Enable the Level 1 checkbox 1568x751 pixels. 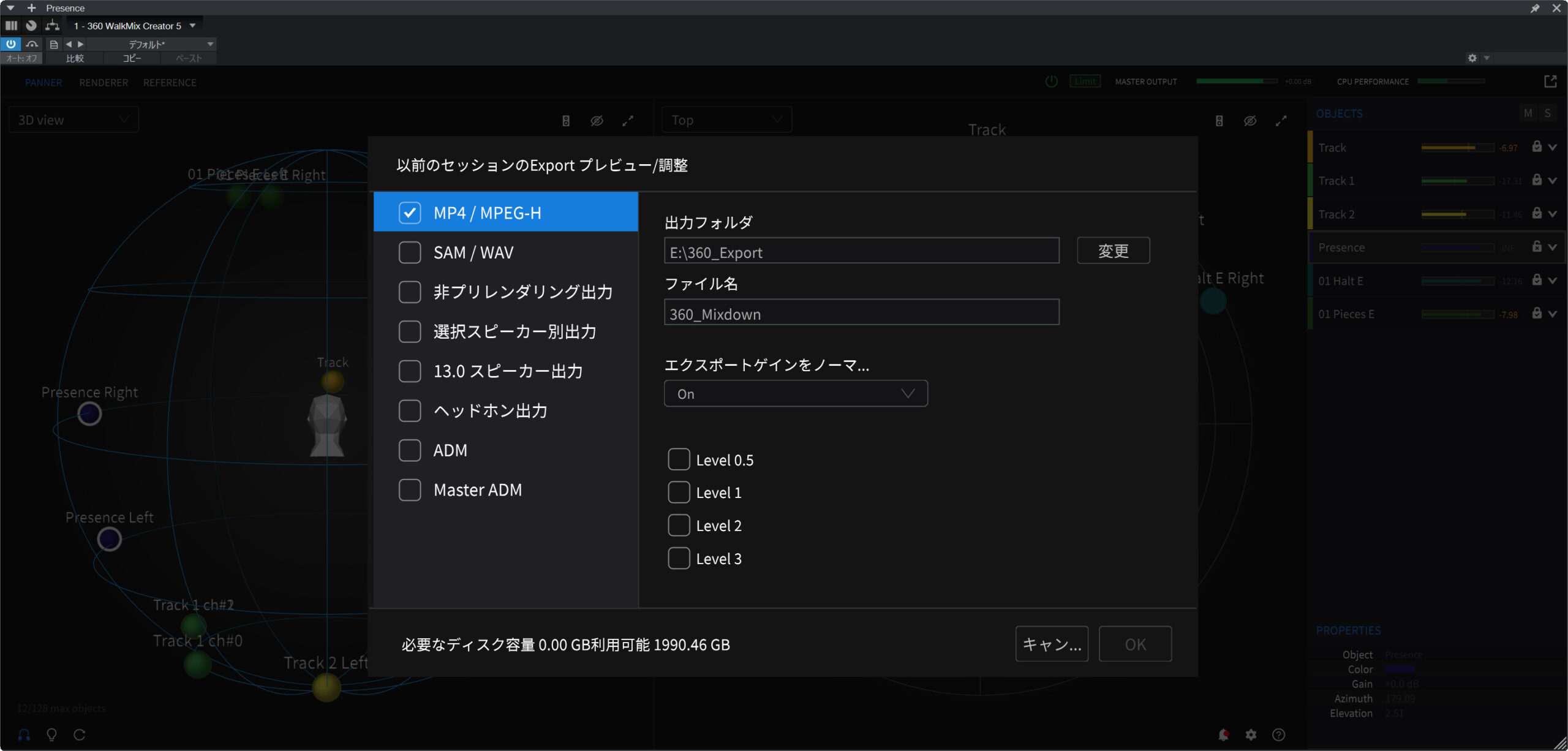(679, 492)
